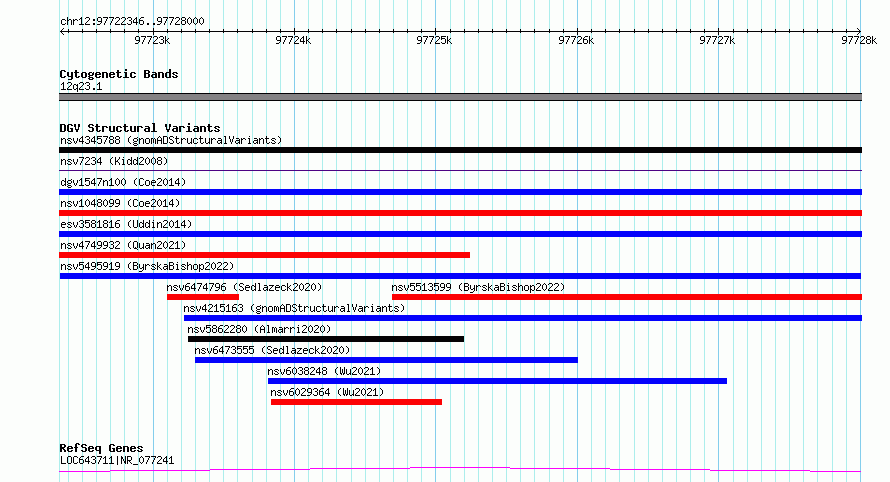Open nsv4215163 gnomADStructuralVariants label
Viewport: 890px width, 482px height.
click(x=294, y=308)
